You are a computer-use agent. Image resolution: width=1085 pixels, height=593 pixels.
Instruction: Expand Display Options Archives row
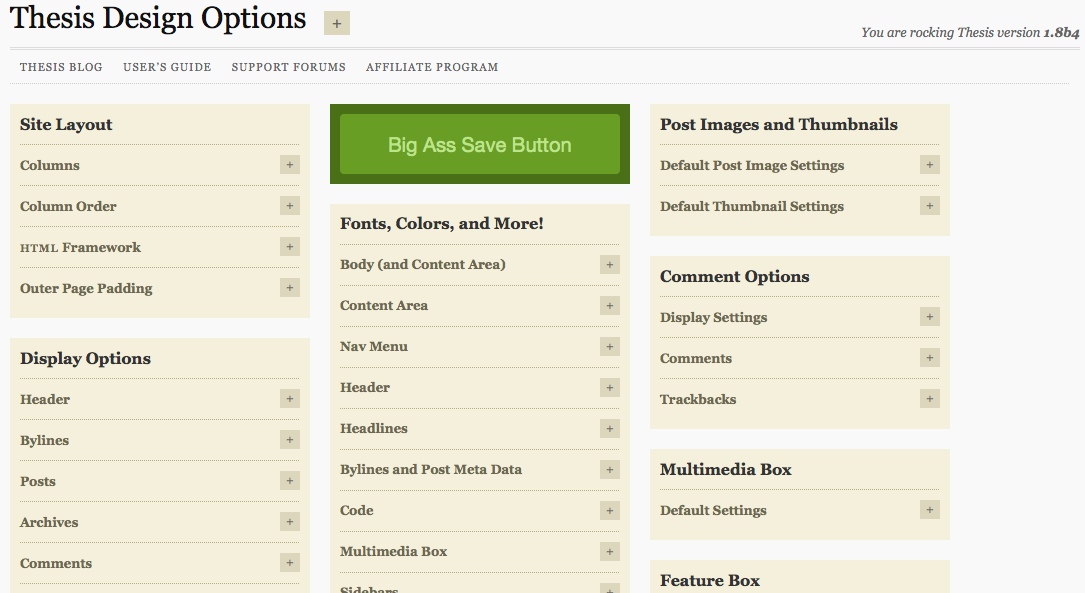pos(290,522)
